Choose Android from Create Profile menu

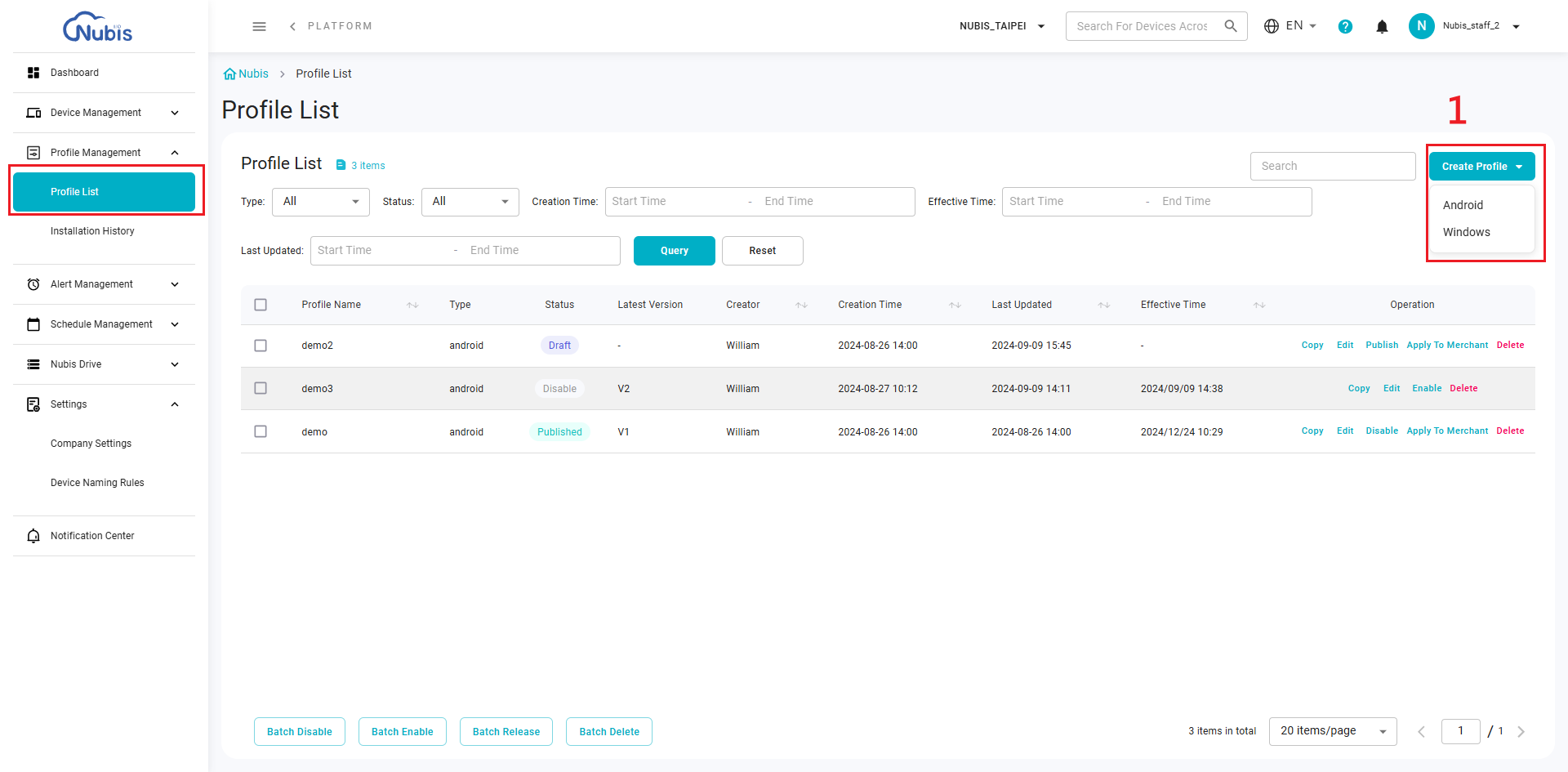click(1463, 205)
